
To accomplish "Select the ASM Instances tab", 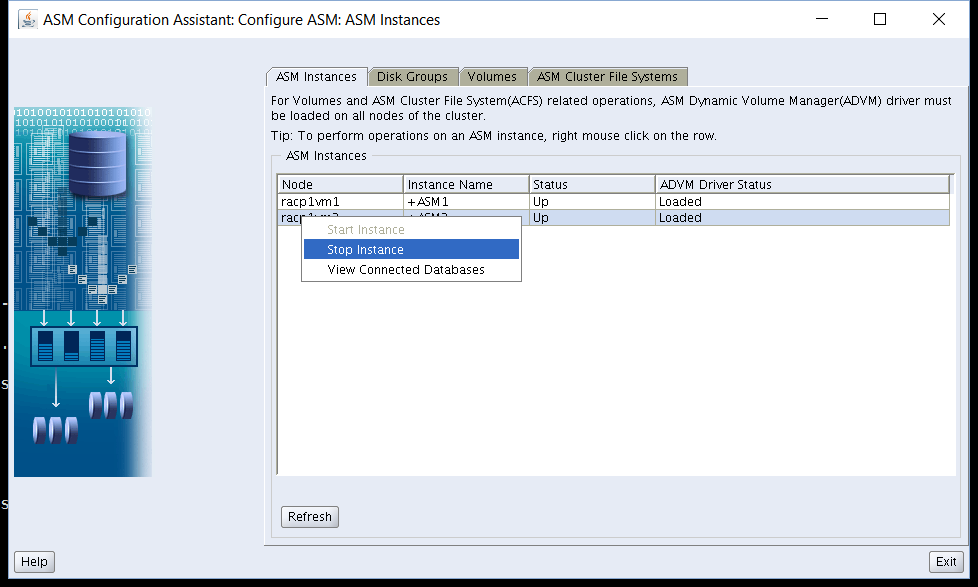I will click(x=316, y=77).
